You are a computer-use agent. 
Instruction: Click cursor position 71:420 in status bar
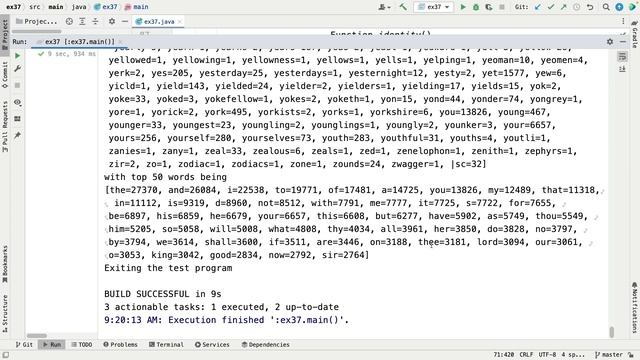[x=504, y=355]
